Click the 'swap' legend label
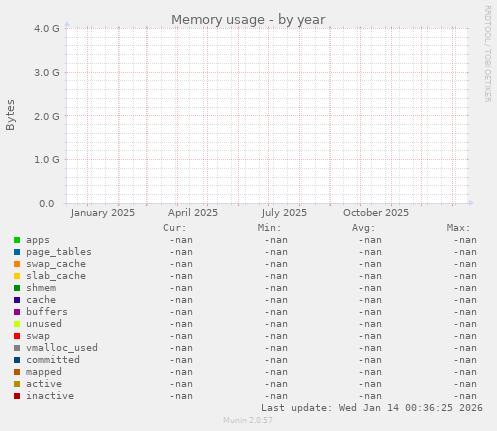 tap(38, 336)
